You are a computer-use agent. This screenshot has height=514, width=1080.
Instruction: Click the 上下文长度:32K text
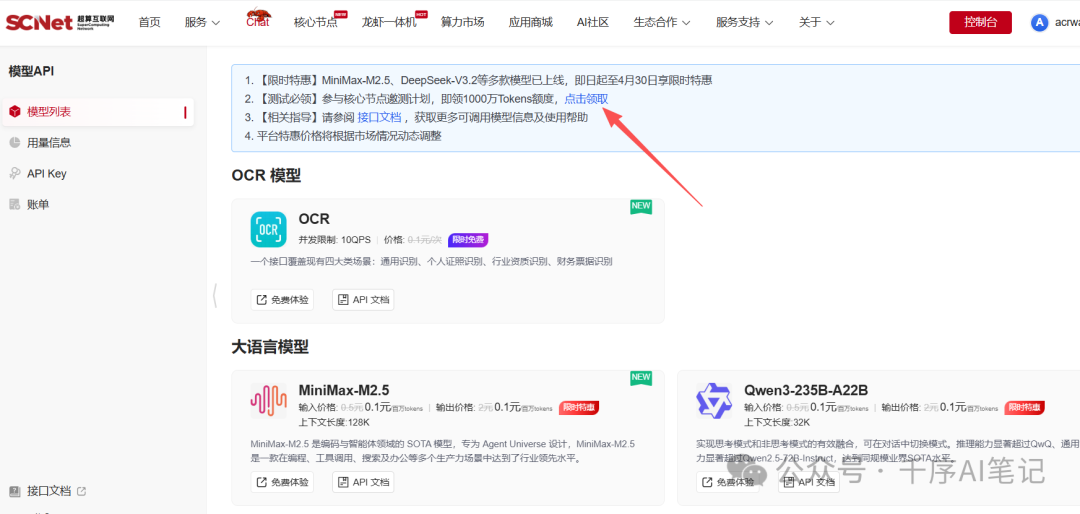777,422
